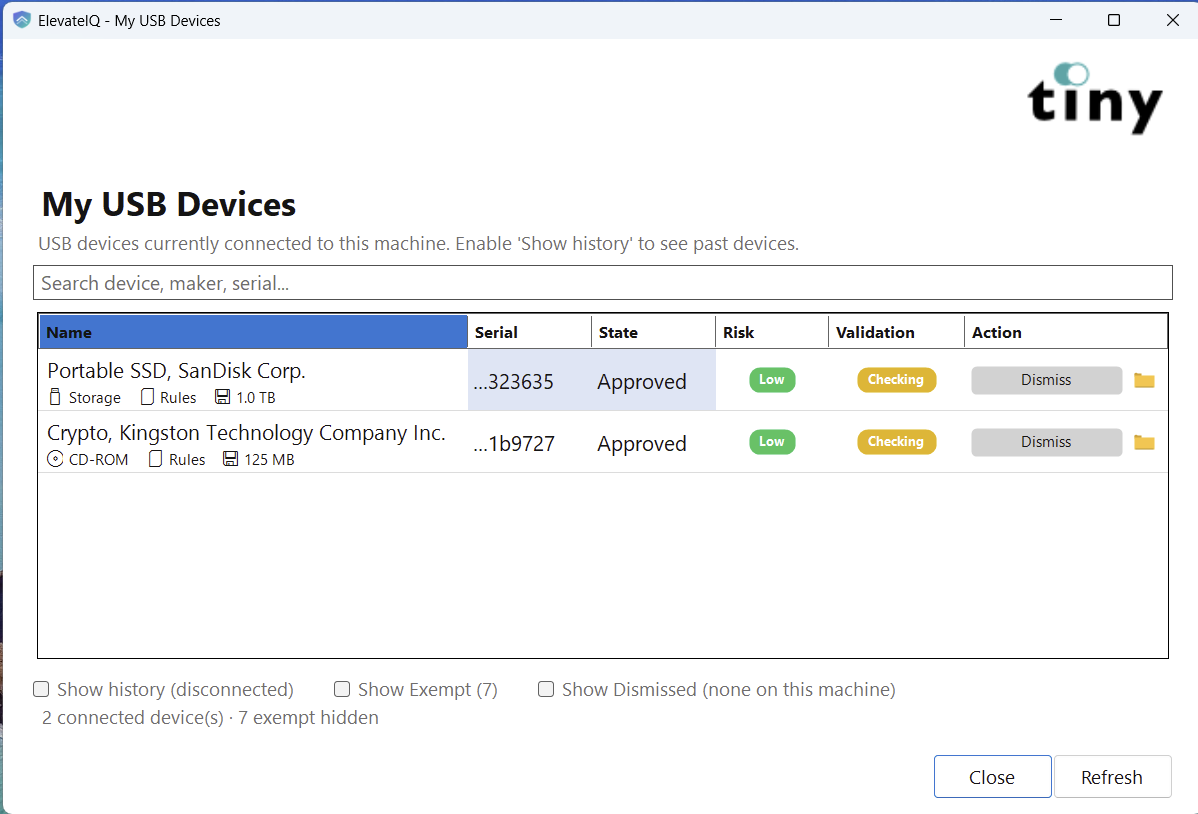This screenshot has height=814, width=1198.
Task: Minimize the ElevateIQ window
Action: [x=1056, y=20]
